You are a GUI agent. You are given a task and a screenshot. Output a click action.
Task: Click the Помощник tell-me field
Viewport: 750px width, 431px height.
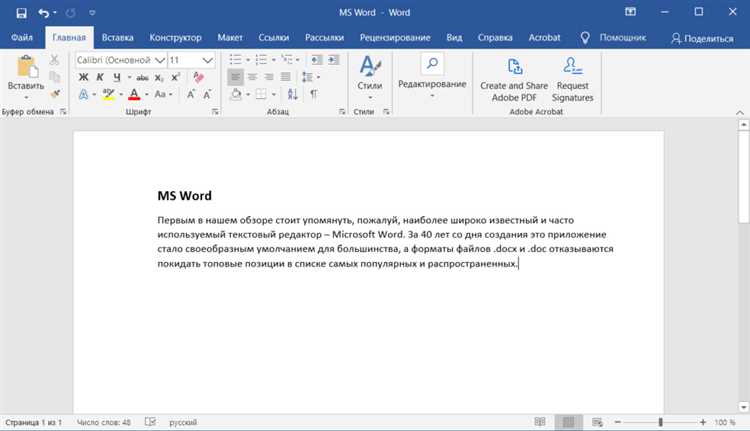point(622,37)
